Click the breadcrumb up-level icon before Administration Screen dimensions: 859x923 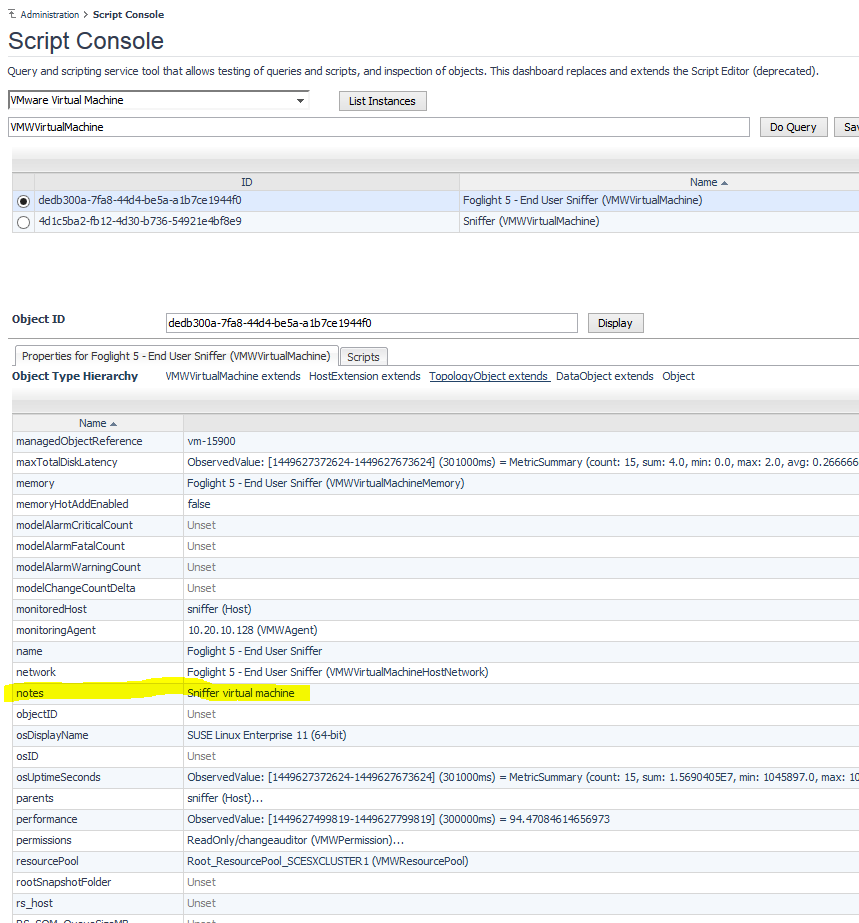[12, 14]
